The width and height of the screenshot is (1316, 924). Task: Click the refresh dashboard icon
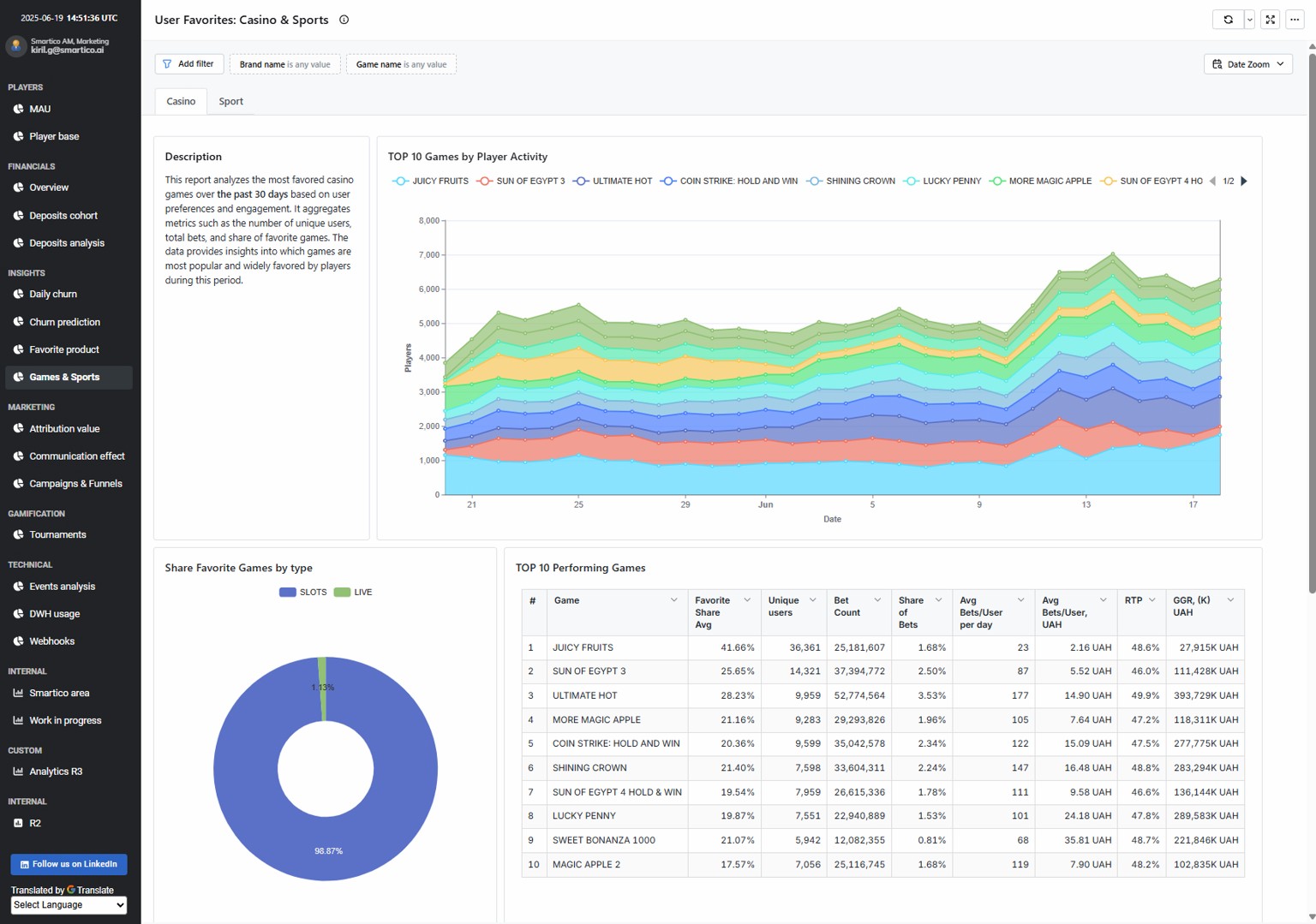click(x=1228, y=20)
